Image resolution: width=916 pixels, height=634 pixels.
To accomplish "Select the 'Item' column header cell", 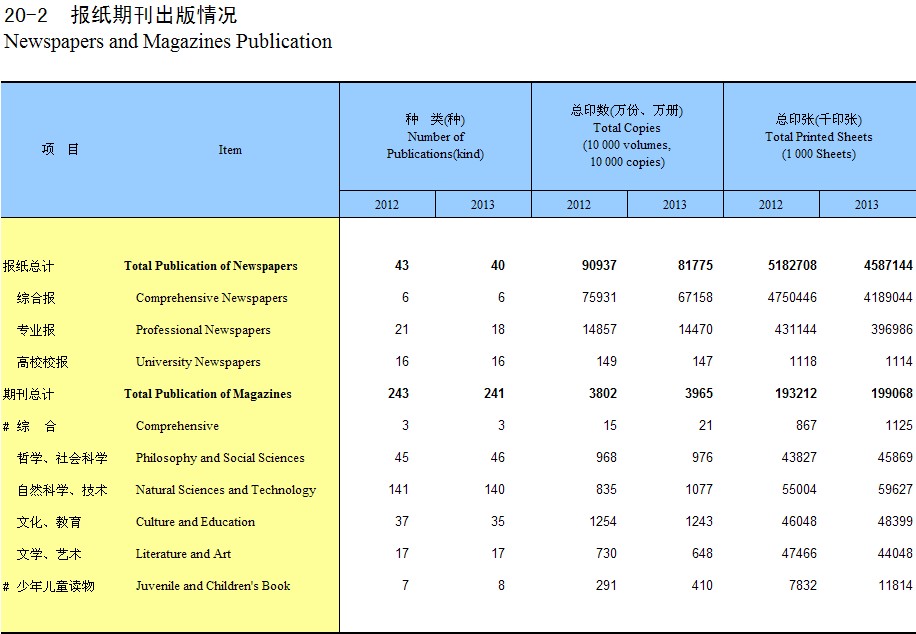I will click(x=230, y=150).
